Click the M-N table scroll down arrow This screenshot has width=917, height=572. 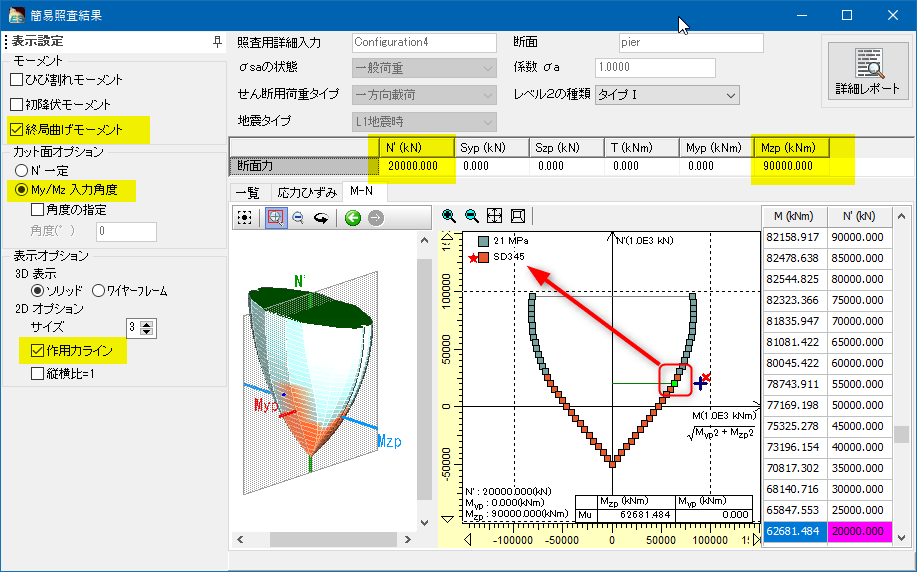click(901, 537)
